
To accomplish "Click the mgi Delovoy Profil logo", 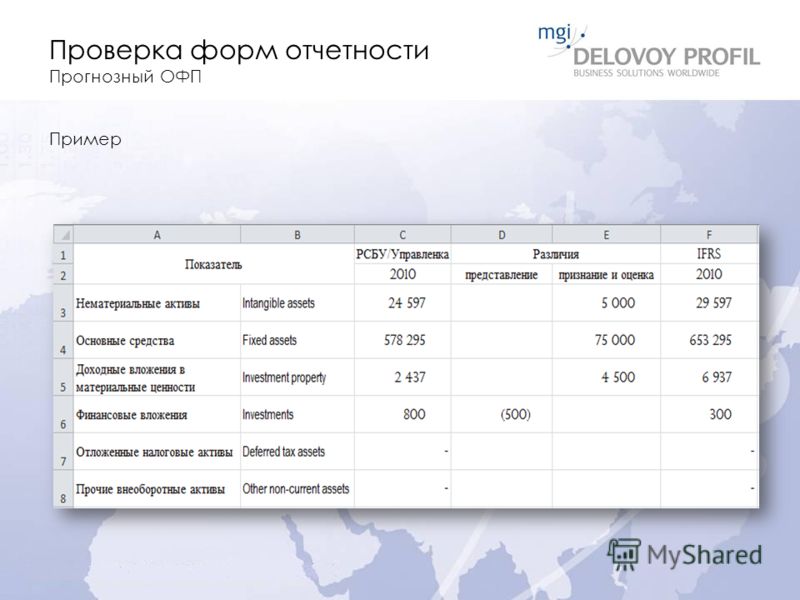I will coord(648,51).
